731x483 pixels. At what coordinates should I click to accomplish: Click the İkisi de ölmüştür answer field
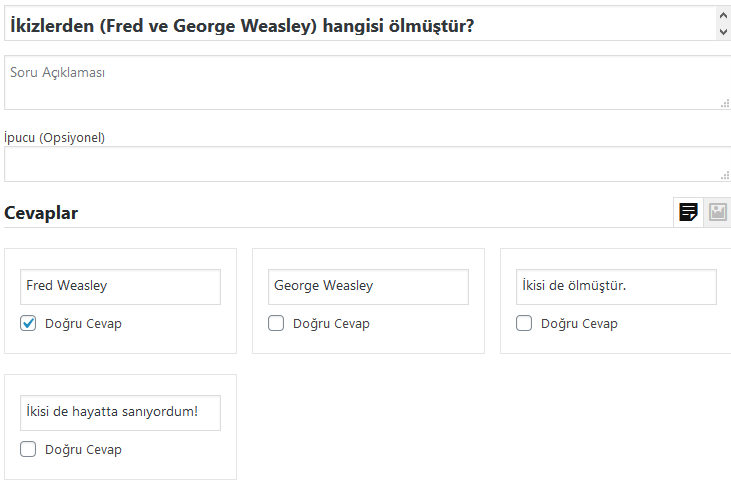tap(616, 287)
